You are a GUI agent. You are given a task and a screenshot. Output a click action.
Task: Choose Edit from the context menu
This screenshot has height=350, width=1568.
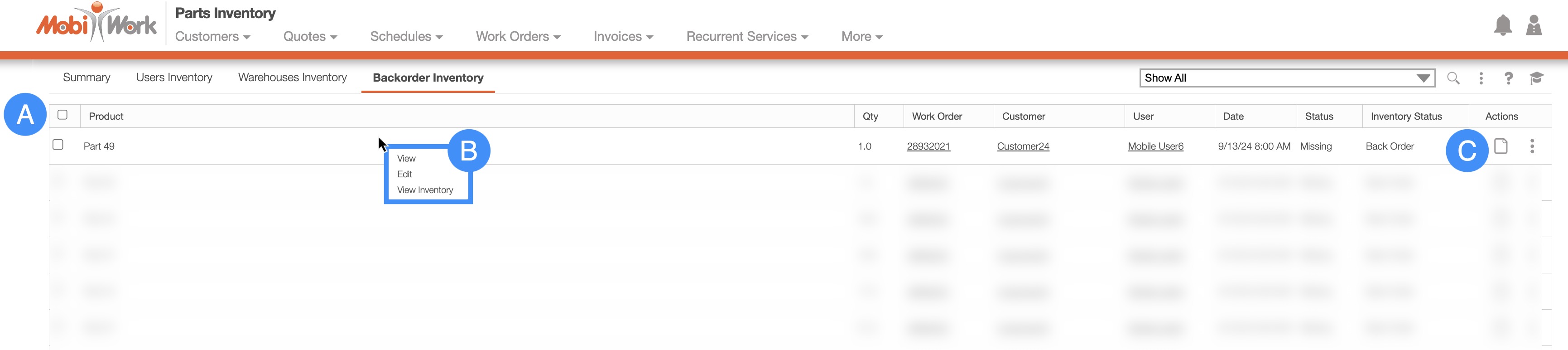[405, 175]
